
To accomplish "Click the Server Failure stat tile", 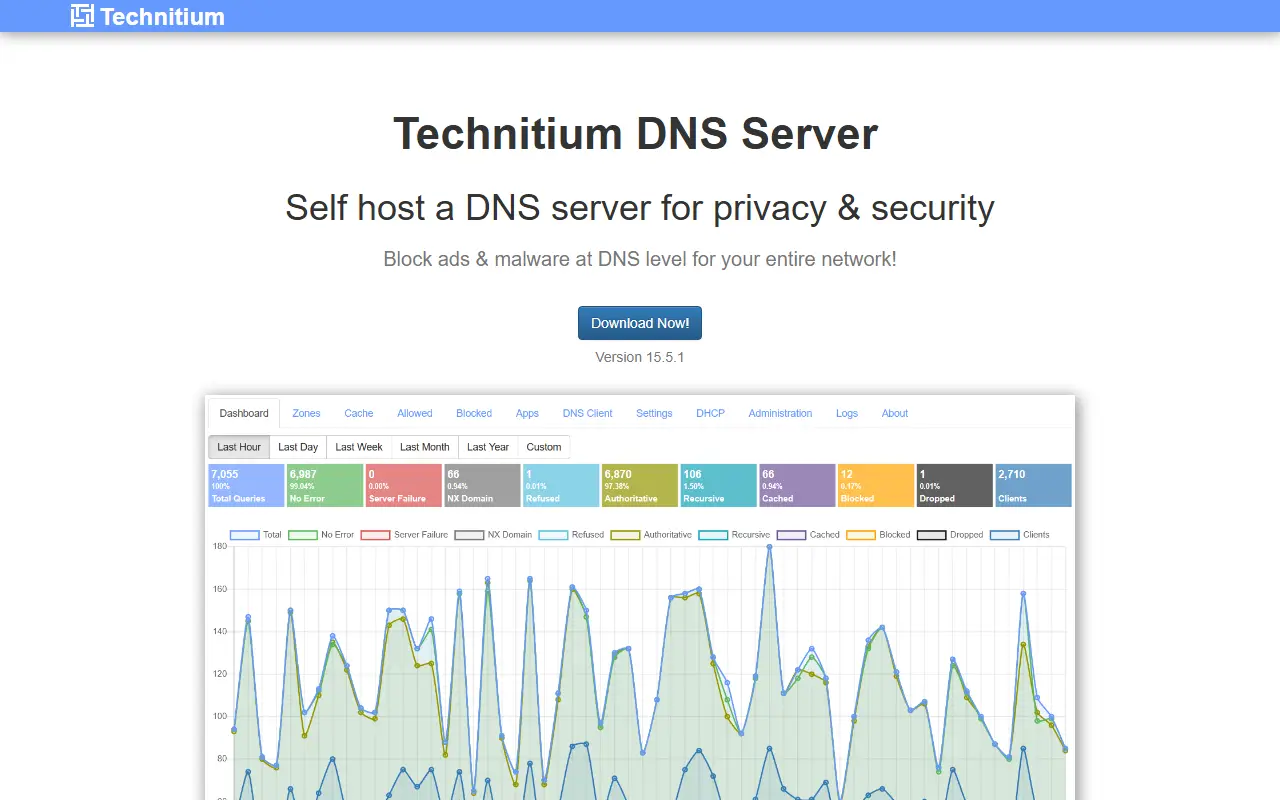I will [x=404, y=485].
